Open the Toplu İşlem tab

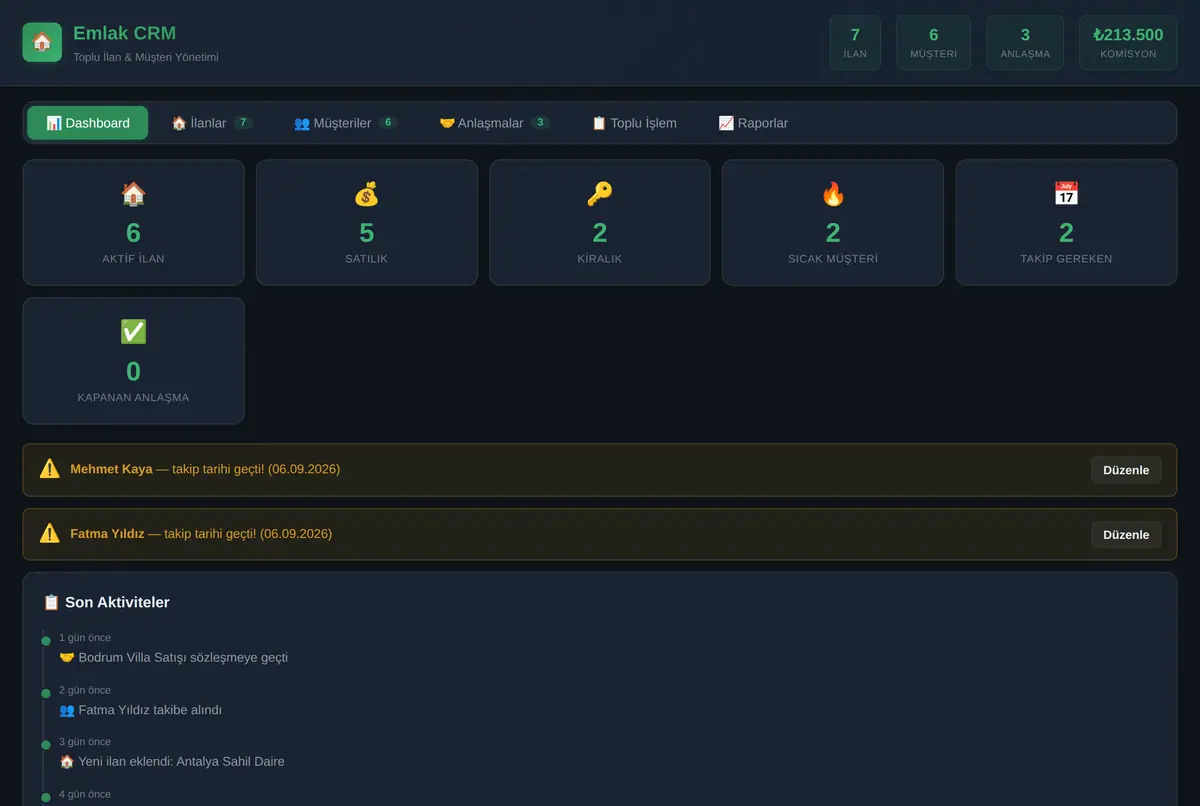click(634, 123)
